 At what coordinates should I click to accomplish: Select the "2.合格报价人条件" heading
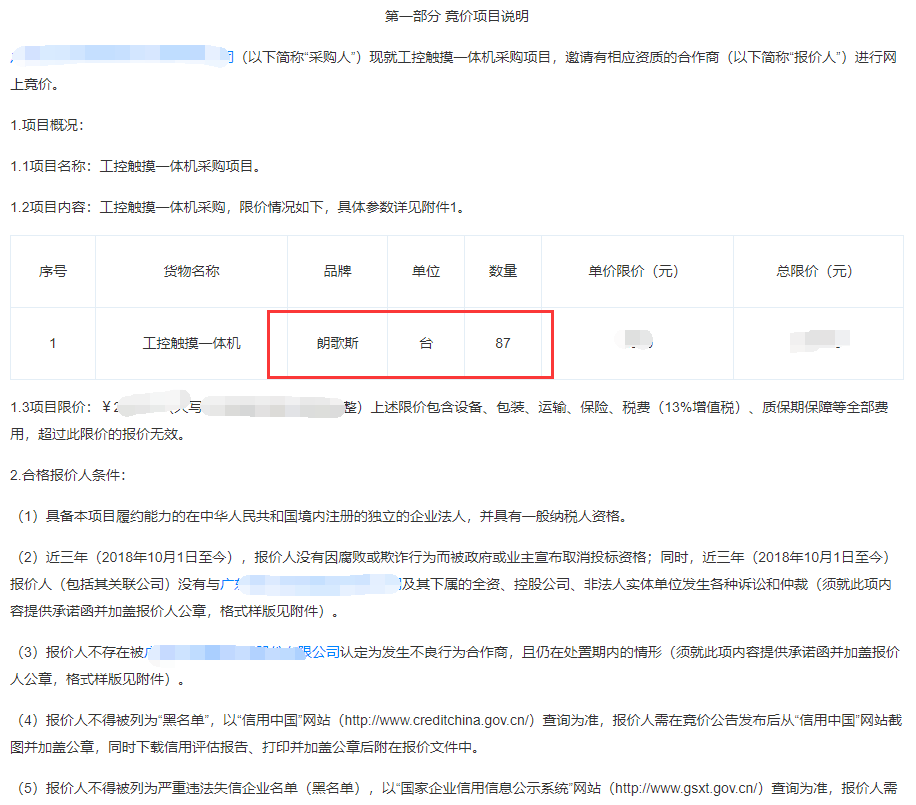(x=68, y=475)
